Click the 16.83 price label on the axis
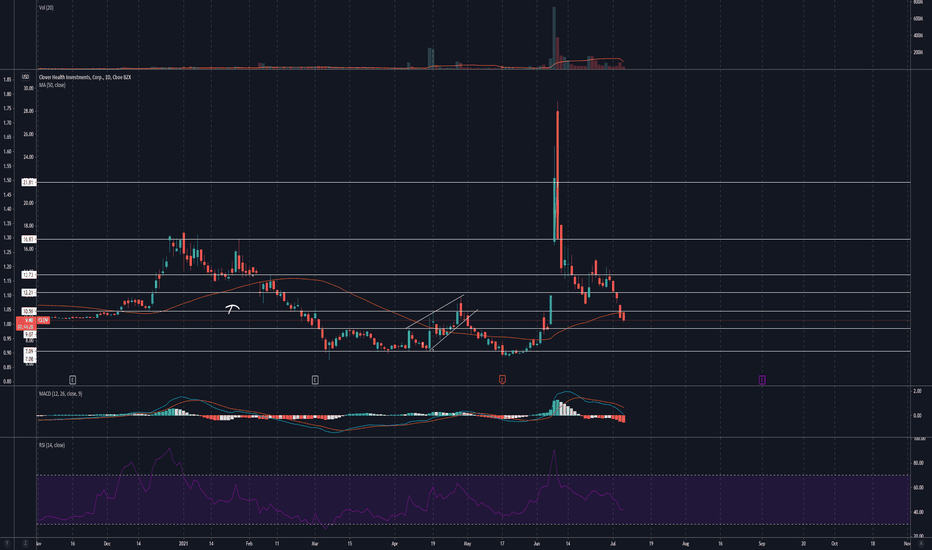 pyautogui.click(x=29, y=239)
